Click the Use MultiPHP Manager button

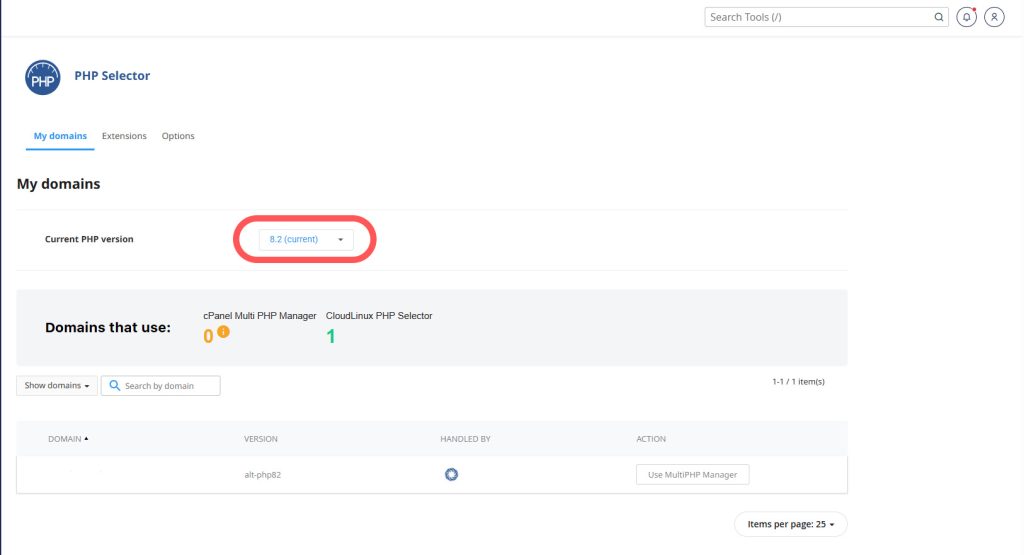(x=692, y=475)
